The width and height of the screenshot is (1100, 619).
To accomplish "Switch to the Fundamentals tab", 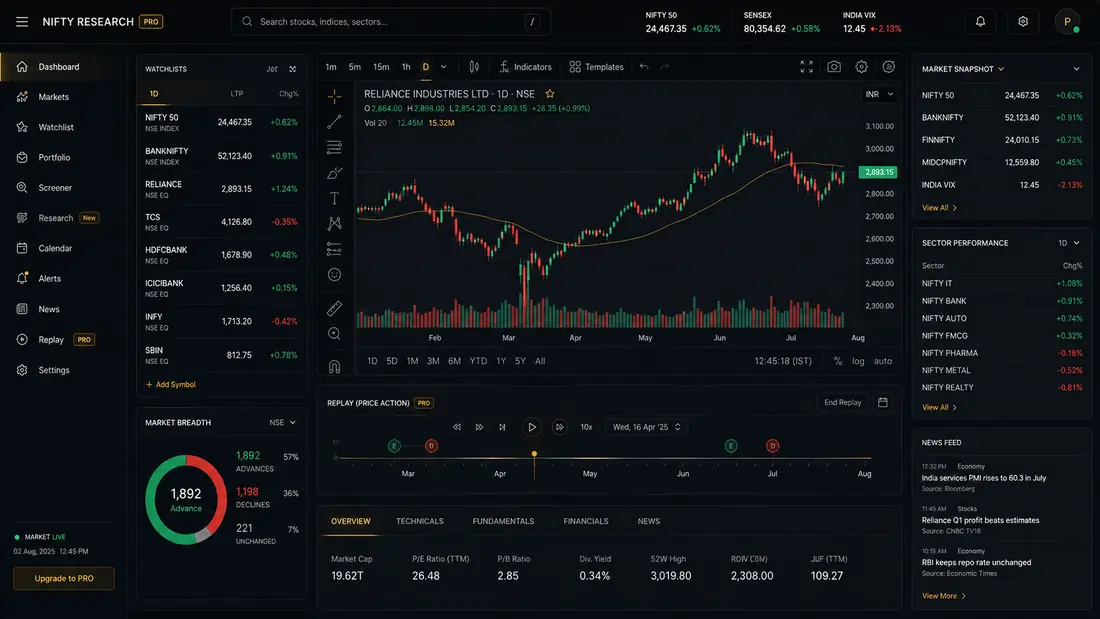I will [x=503, y=521].
